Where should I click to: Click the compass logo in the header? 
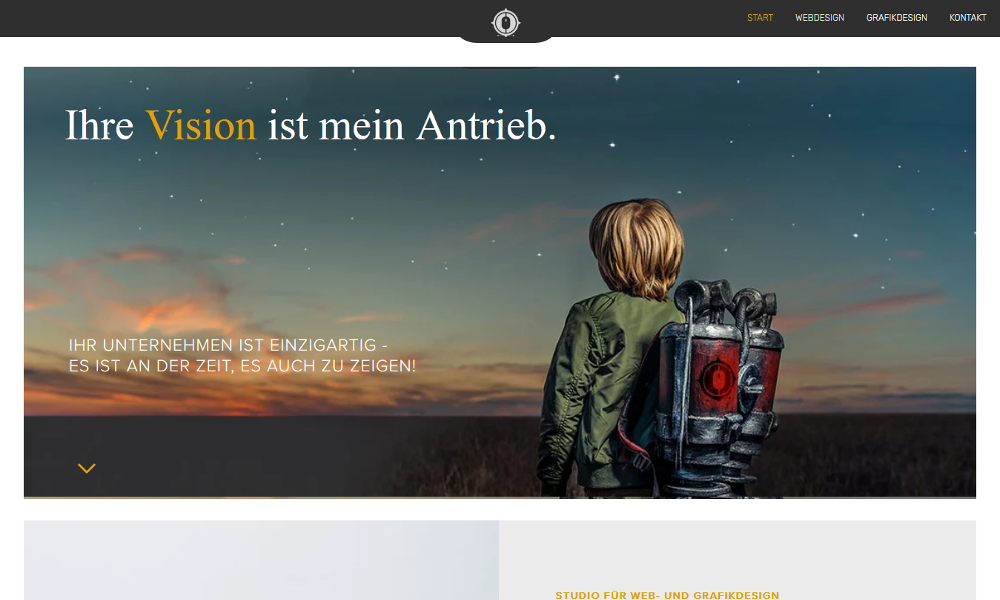pos(506,21)
